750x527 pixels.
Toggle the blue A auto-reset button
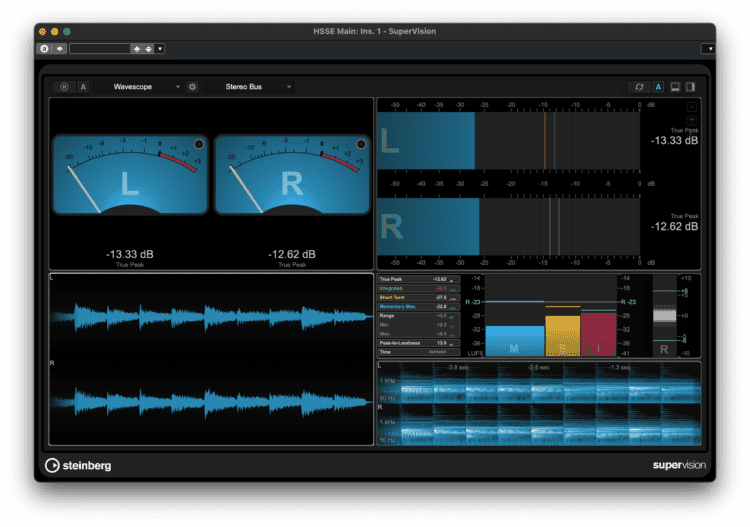[x=658, y=87]
